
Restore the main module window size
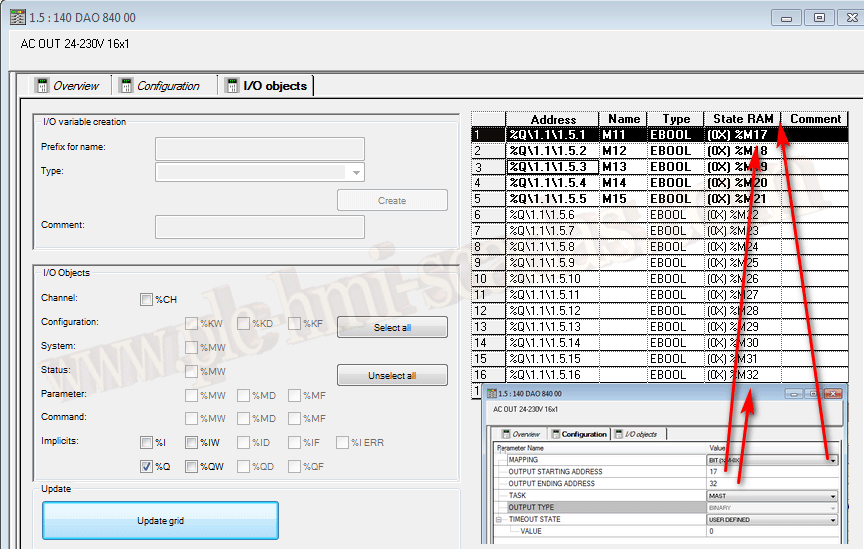pyautogui.click(x=819, y=17)
